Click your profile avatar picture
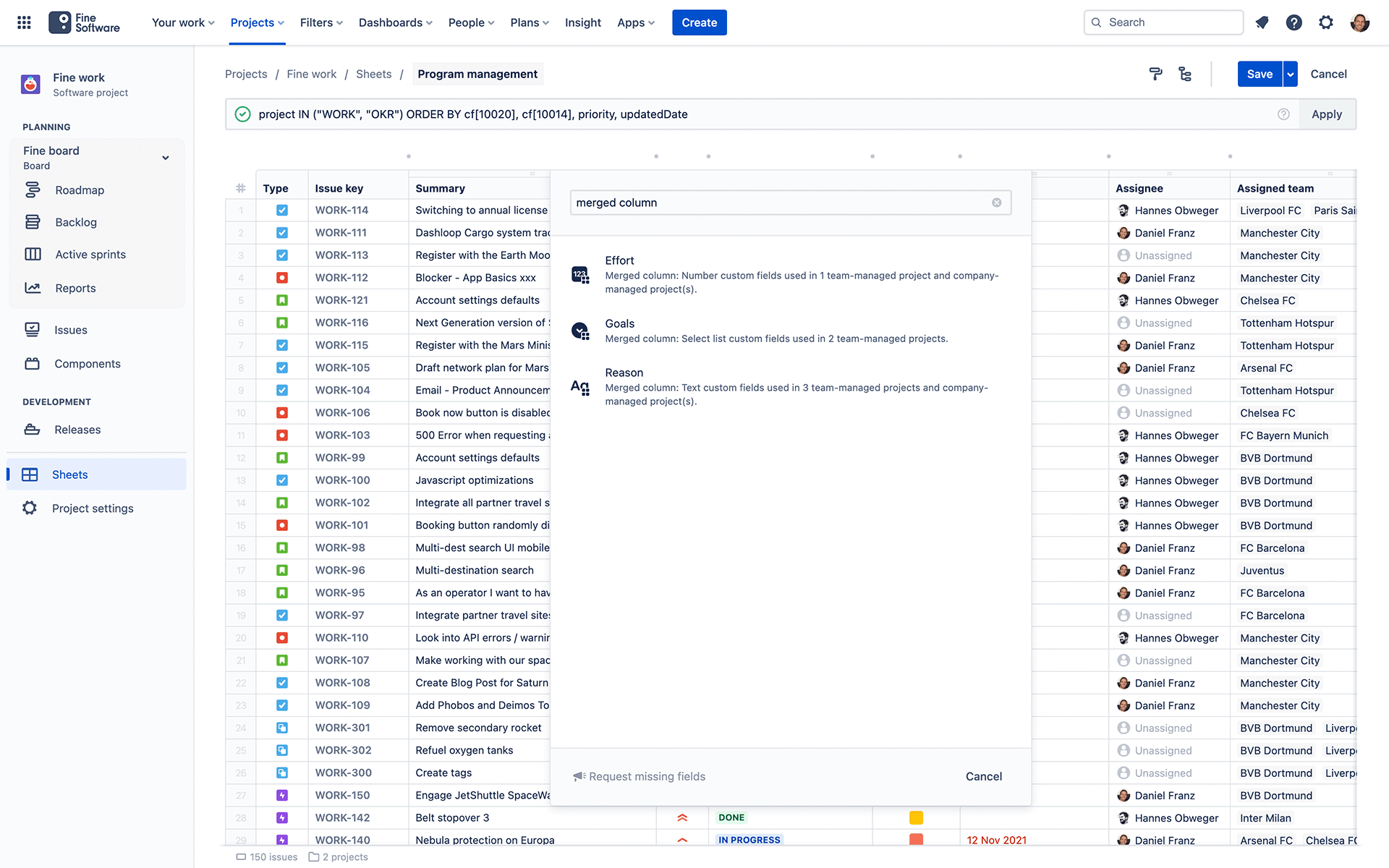Screen dimensions: 1389x868 (1360, 22)
